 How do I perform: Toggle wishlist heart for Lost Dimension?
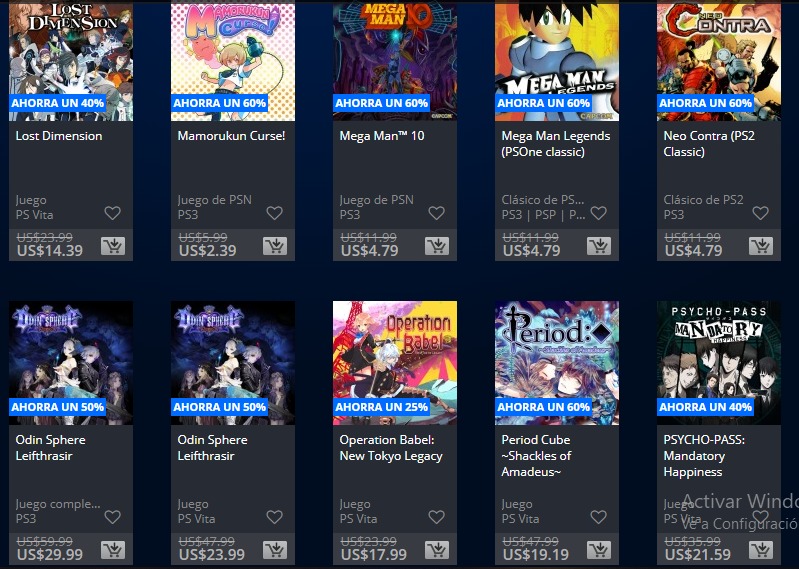click(x=113, y=212)
